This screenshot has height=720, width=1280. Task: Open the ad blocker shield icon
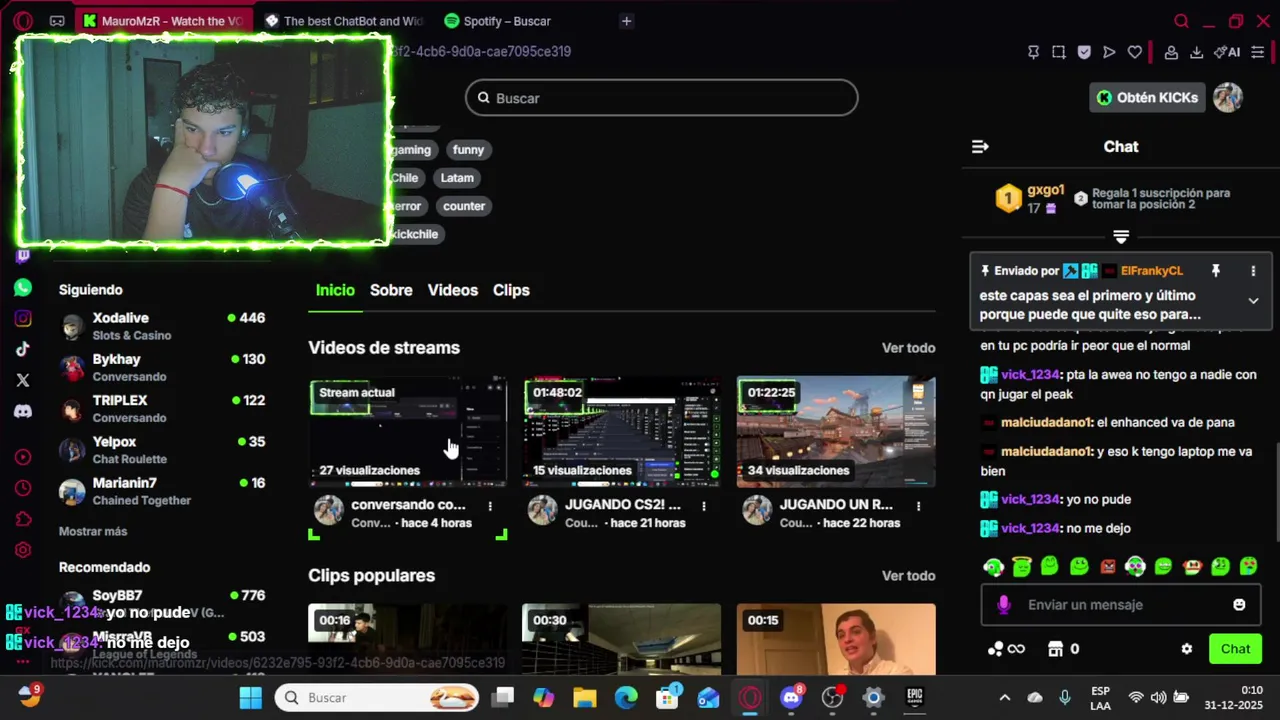click(1084, 52)
